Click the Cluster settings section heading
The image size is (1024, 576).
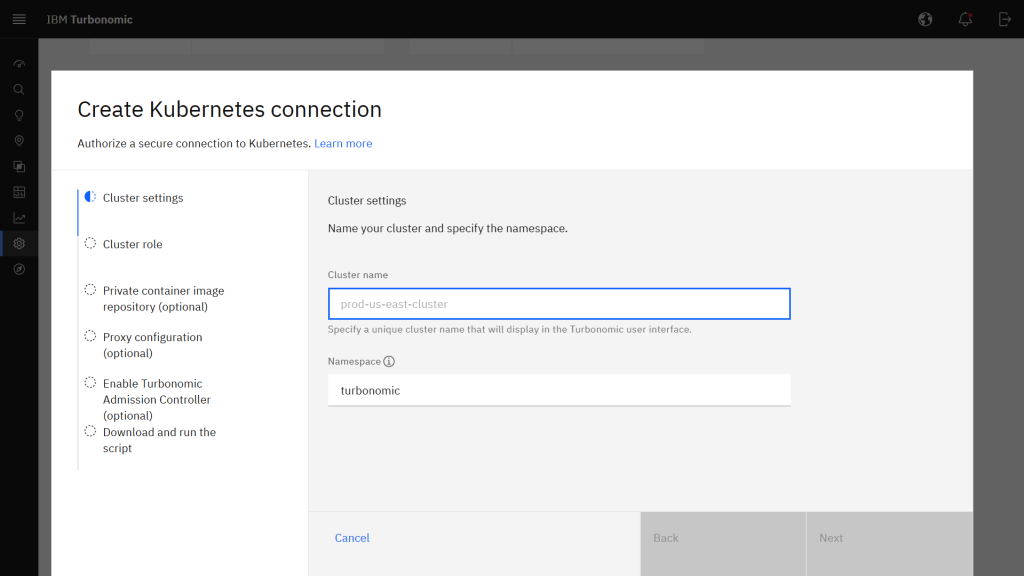[x=367, y=200]
